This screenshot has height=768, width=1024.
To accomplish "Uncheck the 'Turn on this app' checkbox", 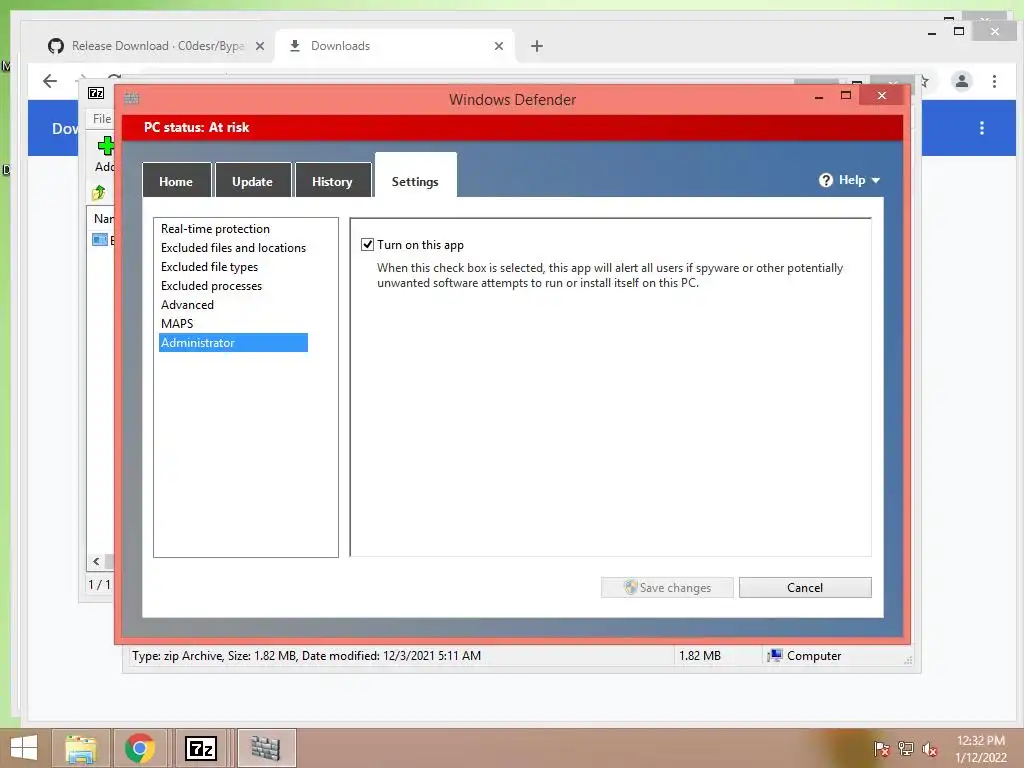I will (367, 245).
